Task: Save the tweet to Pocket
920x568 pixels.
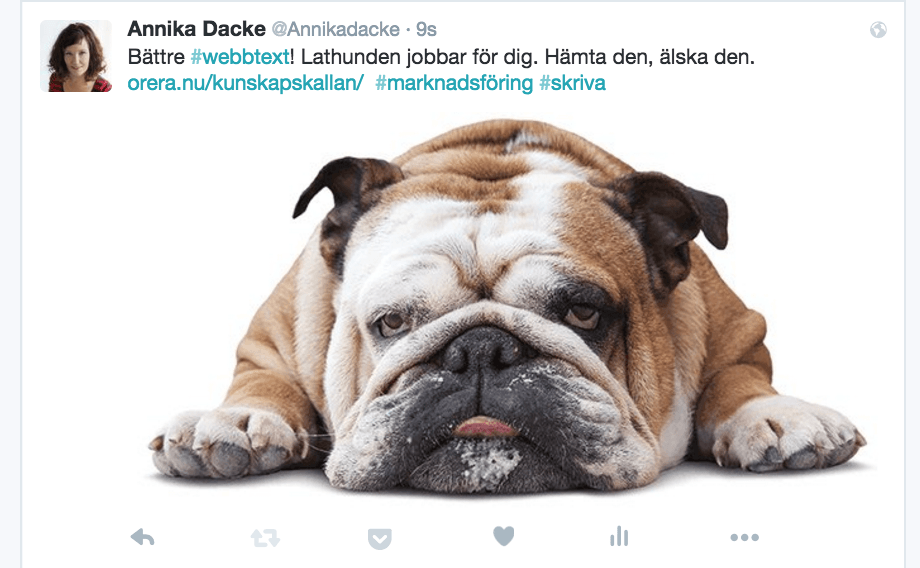Action: click(380, 539)
